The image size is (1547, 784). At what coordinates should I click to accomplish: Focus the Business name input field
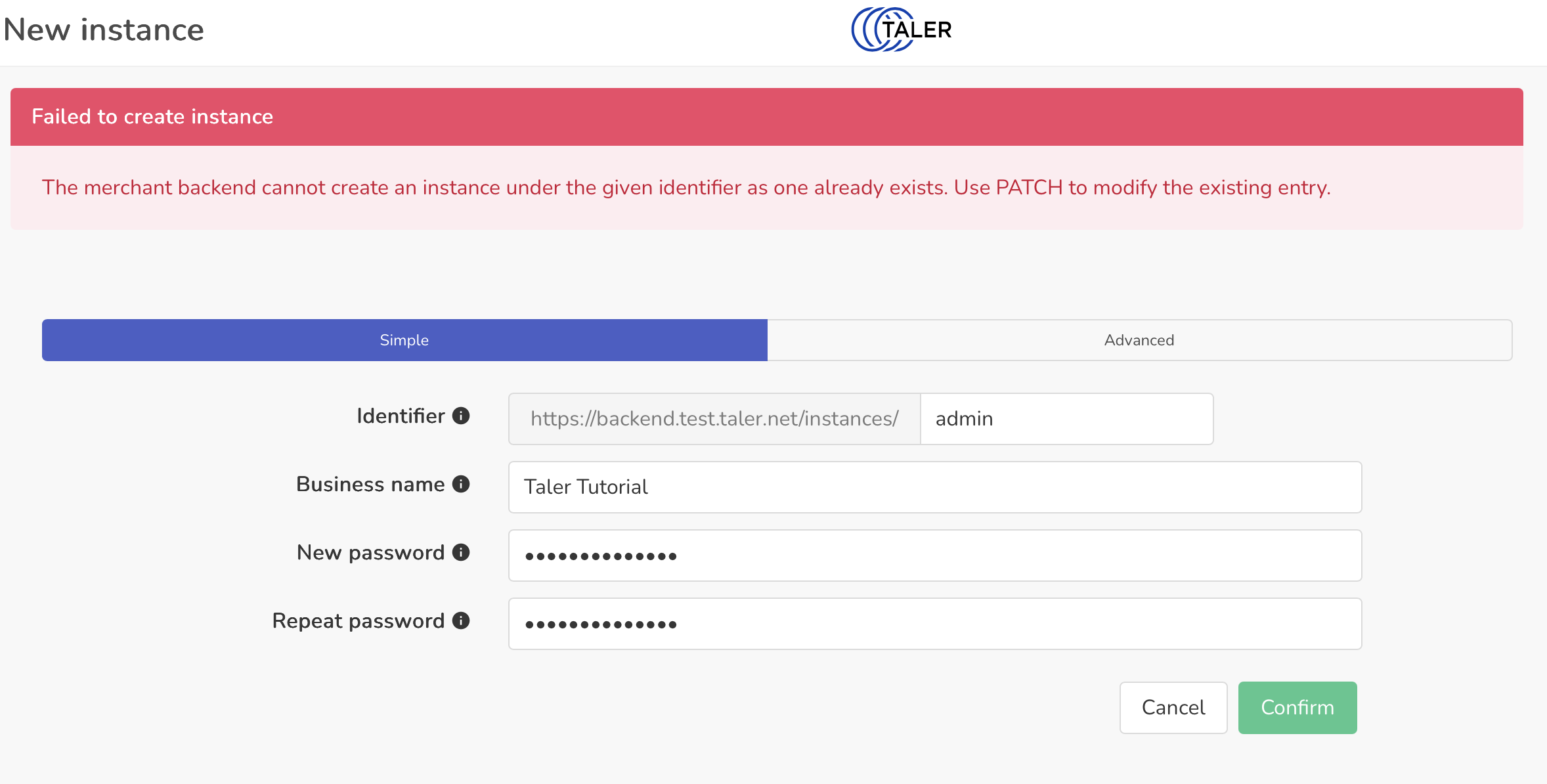click(935, 487)
